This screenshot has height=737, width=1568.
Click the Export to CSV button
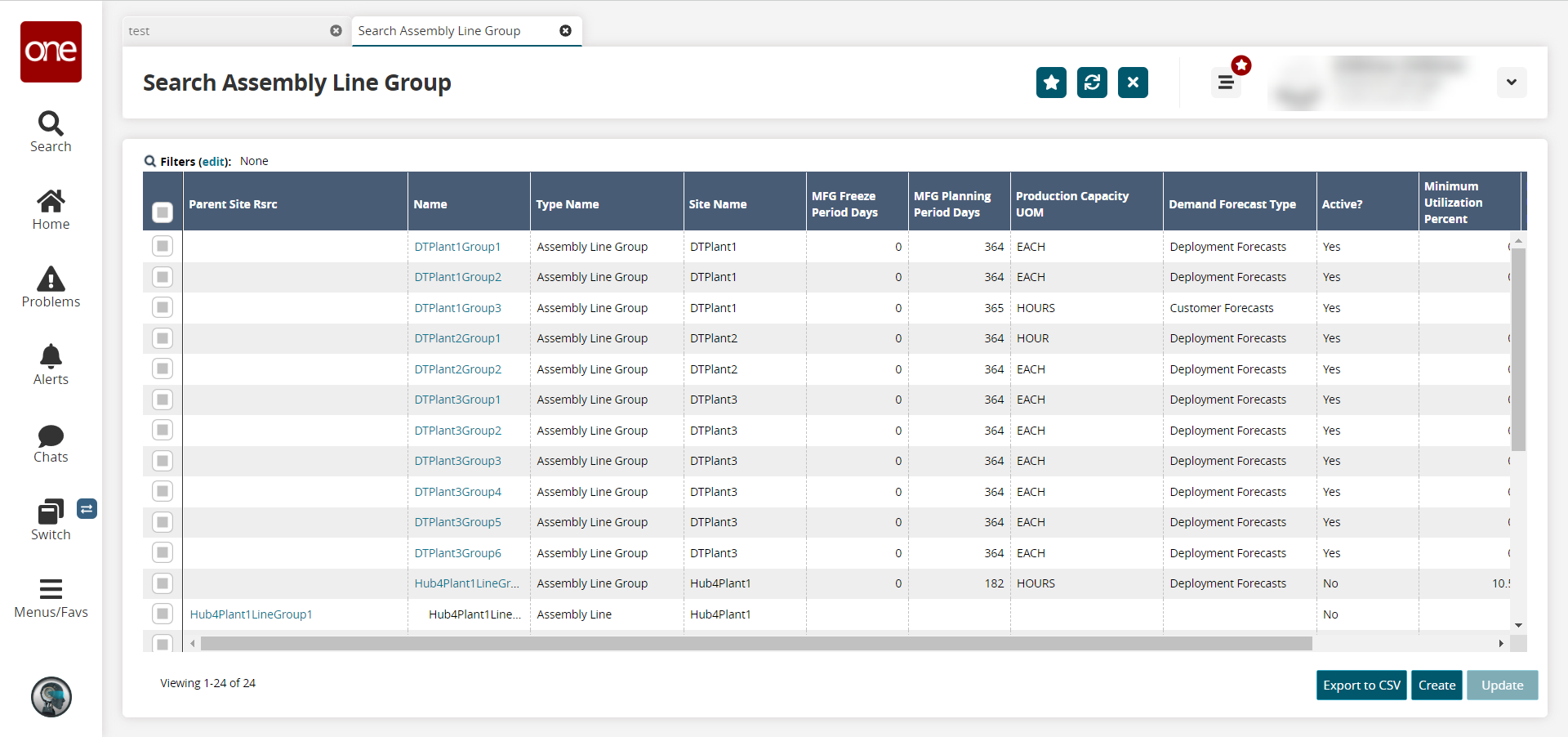(1361, 686)
